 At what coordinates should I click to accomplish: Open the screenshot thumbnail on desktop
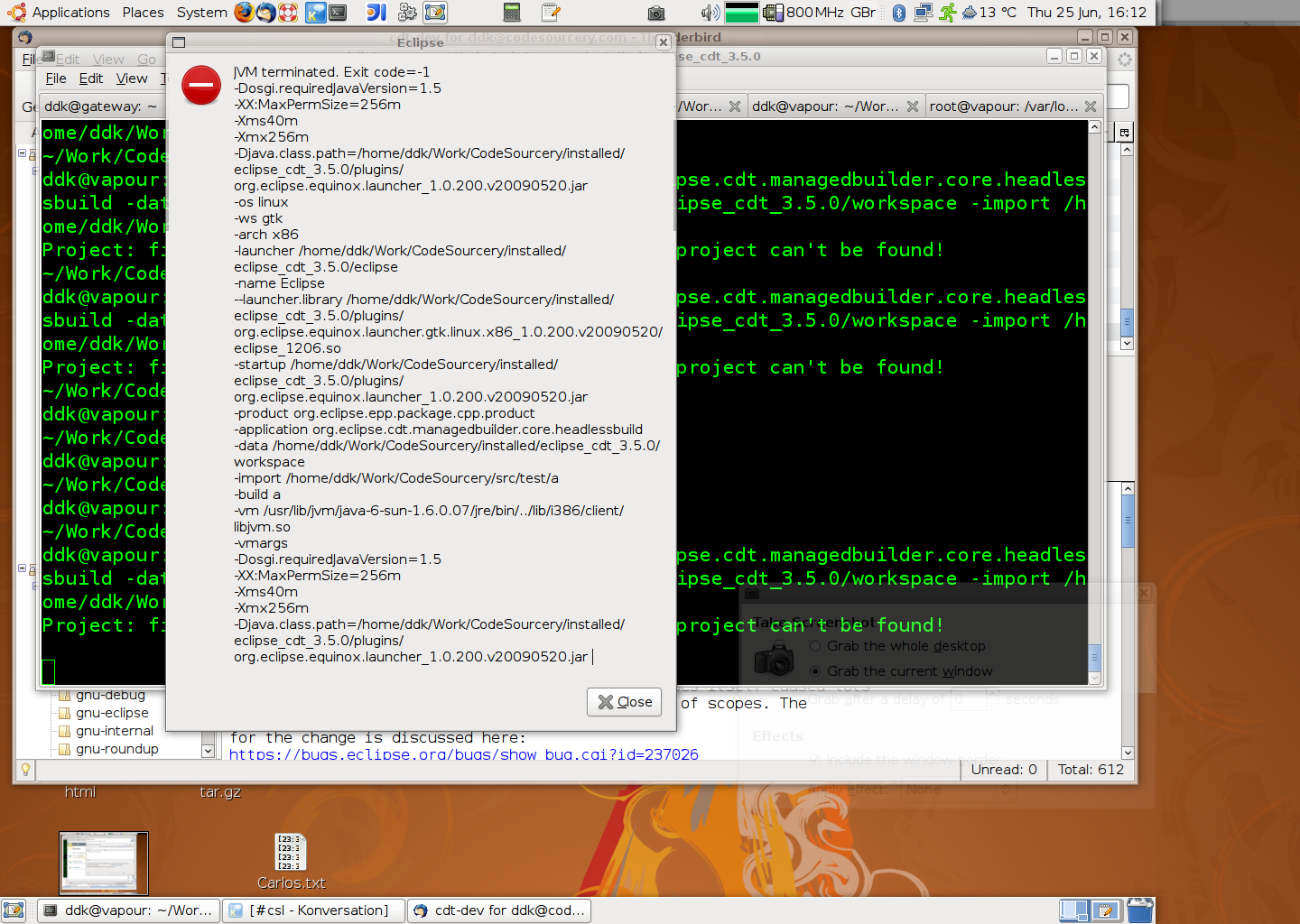tap(103, 863)
